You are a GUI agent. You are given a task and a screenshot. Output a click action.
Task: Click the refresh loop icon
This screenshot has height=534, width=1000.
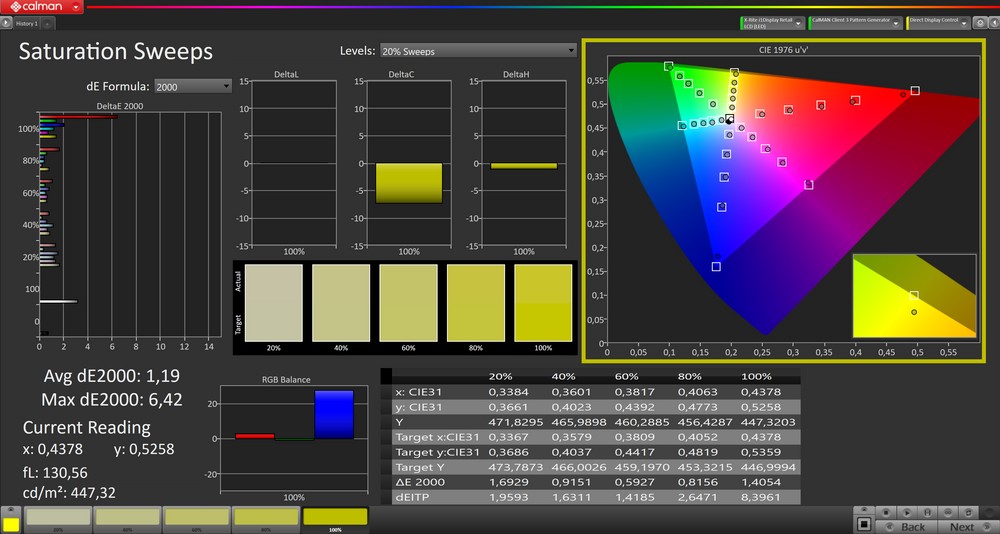968,512
